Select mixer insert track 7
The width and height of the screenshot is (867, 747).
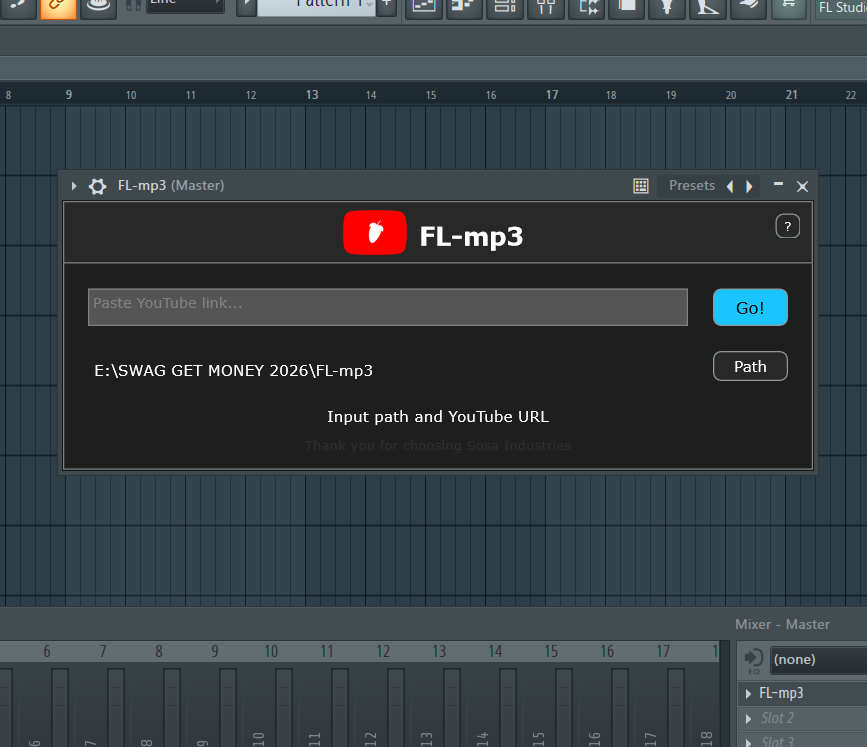[x=103, y=651]
